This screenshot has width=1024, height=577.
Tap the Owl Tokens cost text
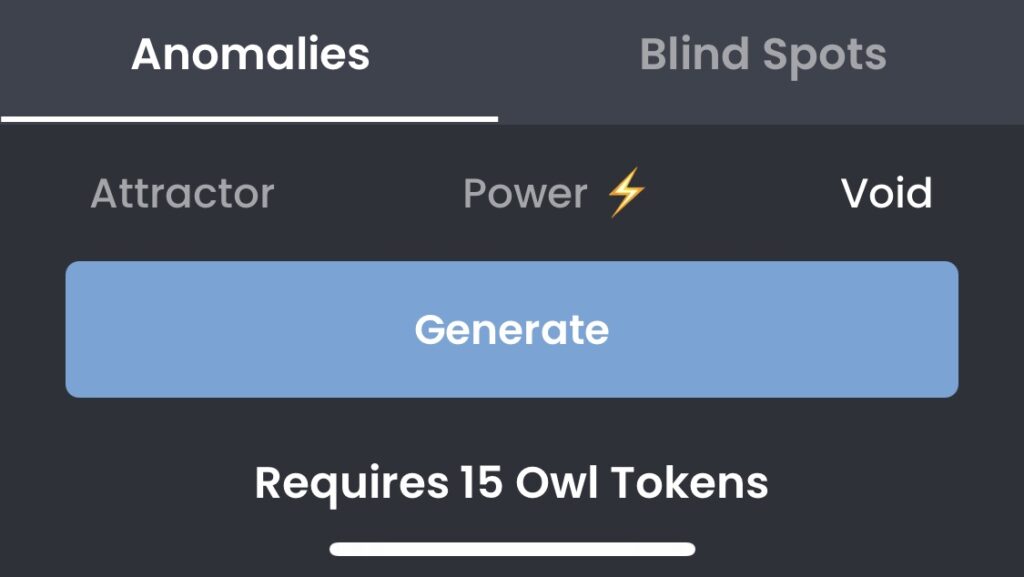[x=511, y=484]
